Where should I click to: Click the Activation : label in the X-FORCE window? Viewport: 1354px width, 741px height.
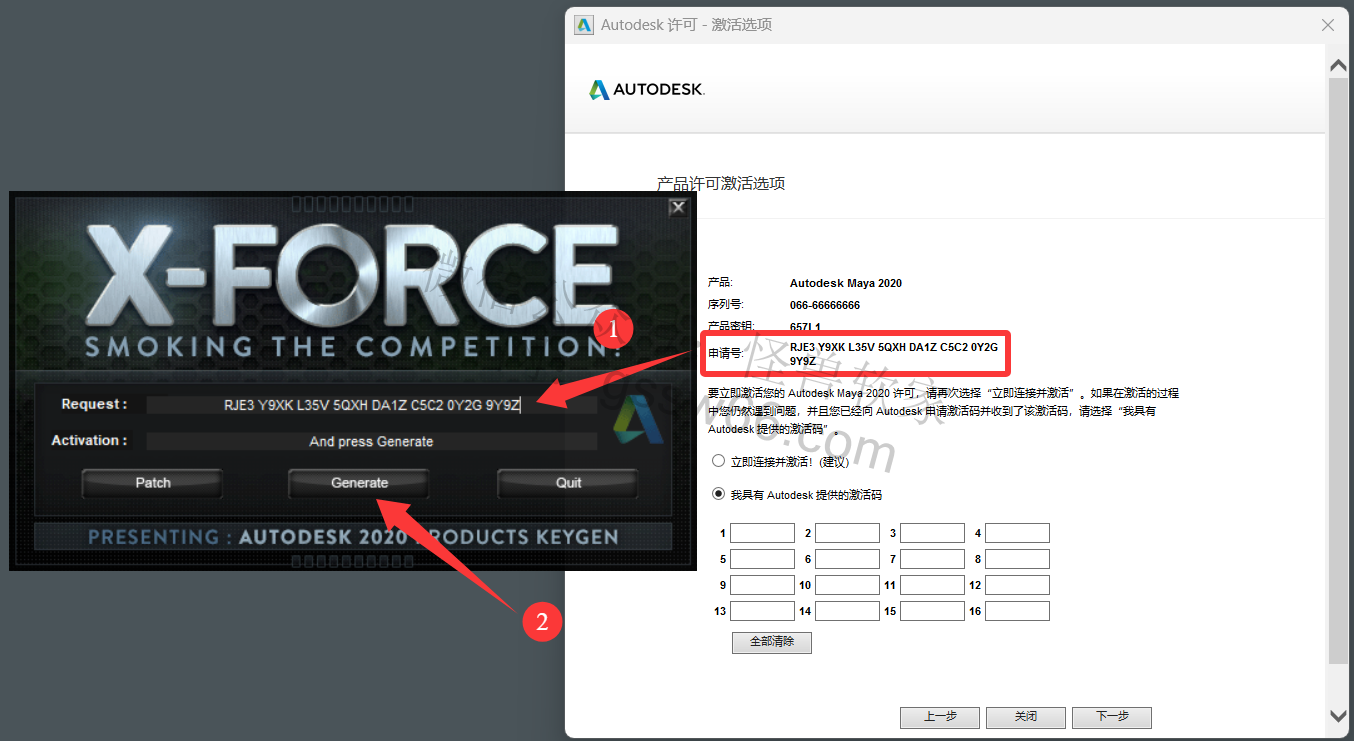coord(90,441)
